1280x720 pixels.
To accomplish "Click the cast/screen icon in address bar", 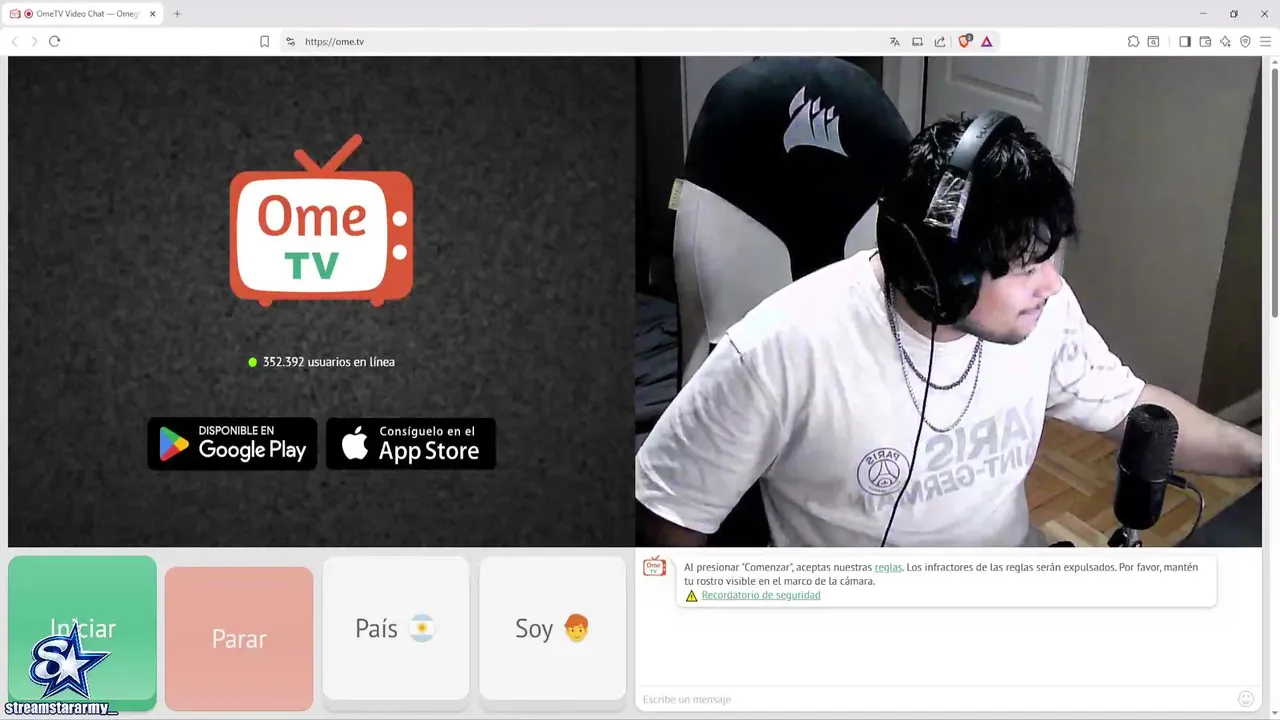I will 917,41.
